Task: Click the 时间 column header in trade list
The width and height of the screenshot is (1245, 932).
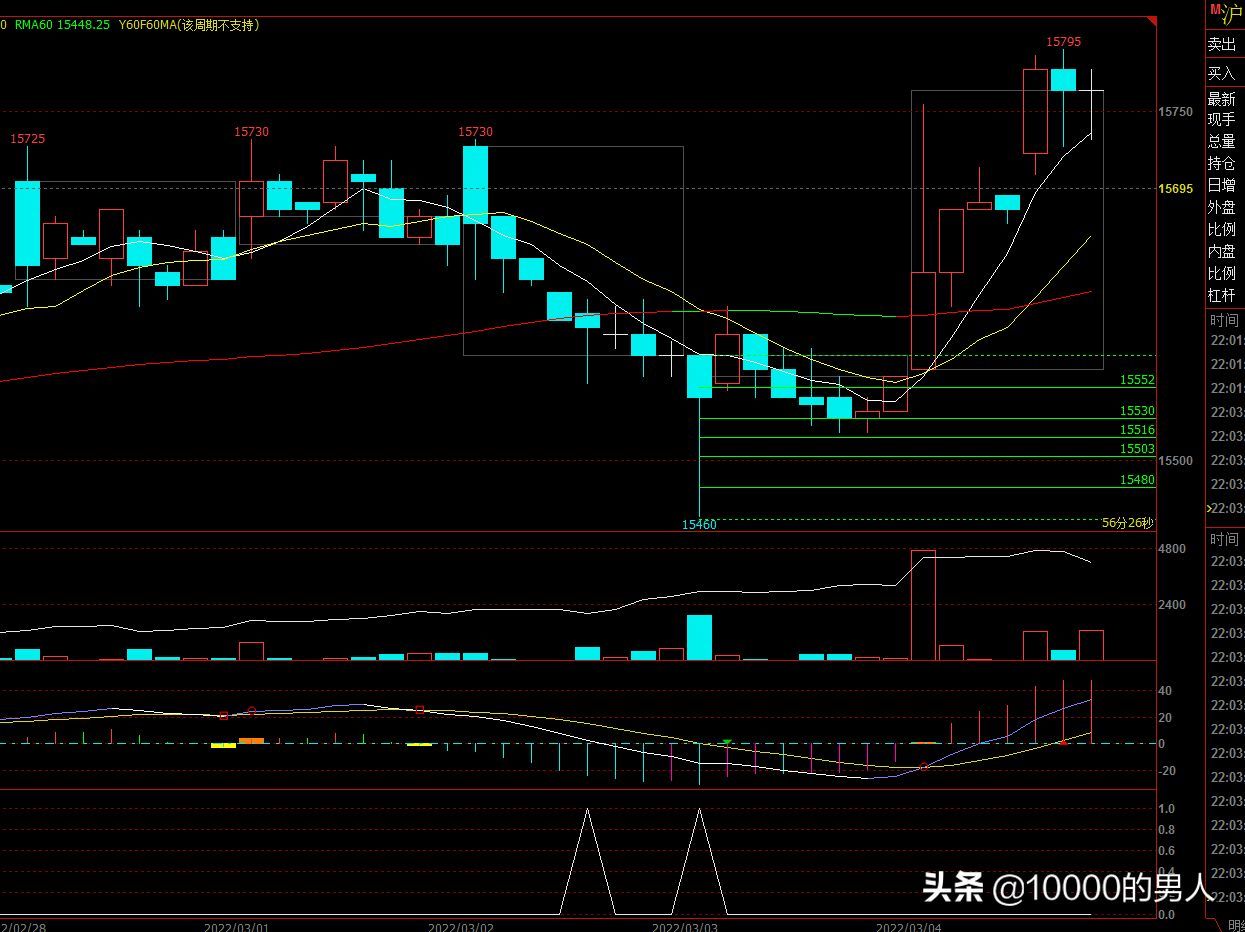Action: coord(1223,320)
